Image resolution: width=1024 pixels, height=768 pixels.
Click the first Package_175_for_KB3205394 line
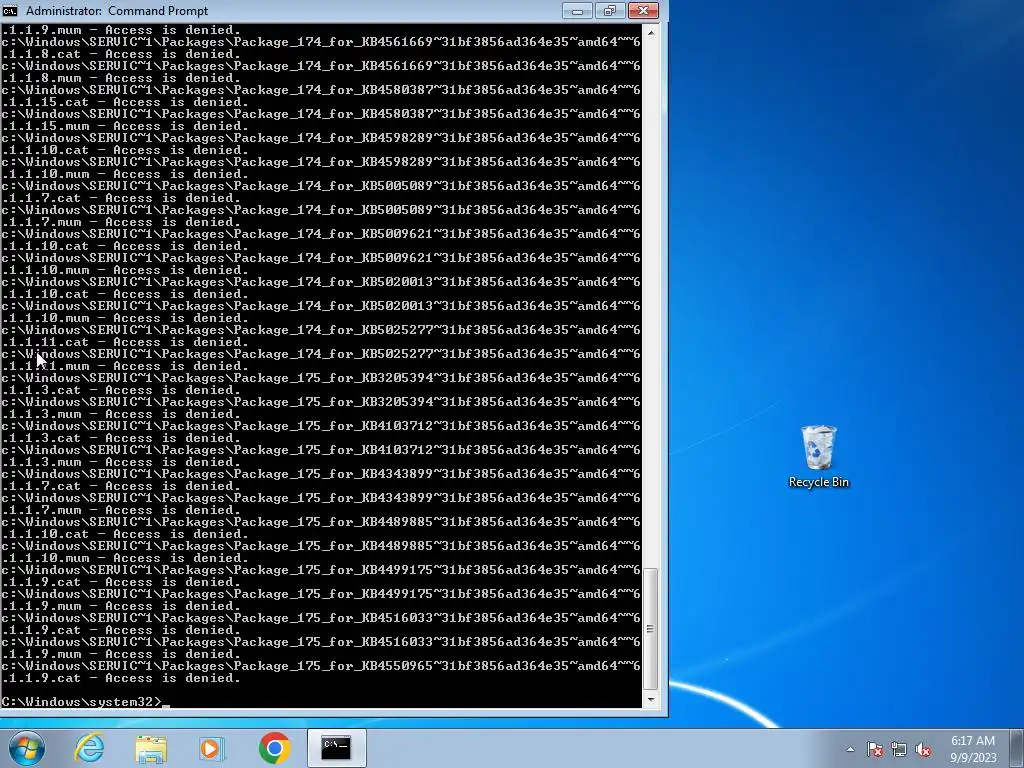point(321,378)
